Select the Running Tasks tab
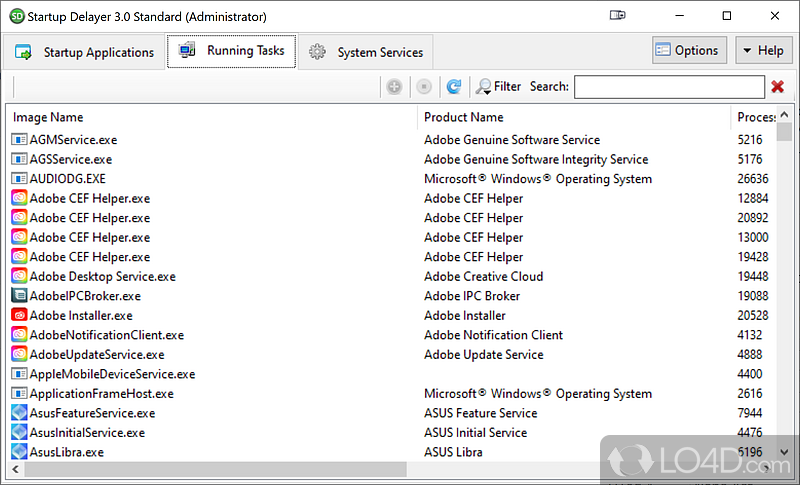The image size is (800, 485). tap(232, 51)
